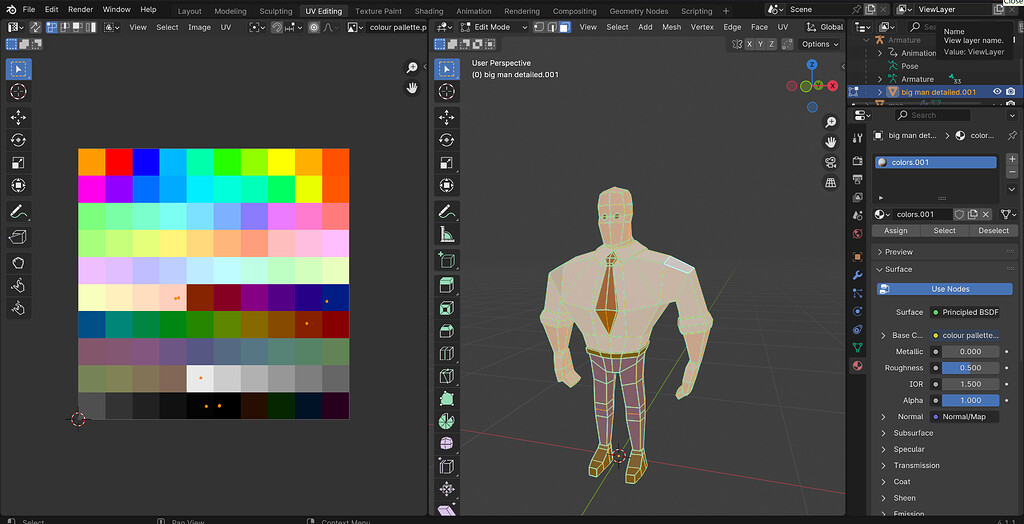
Task: Toggle UV sync selection
Action: 35,27
